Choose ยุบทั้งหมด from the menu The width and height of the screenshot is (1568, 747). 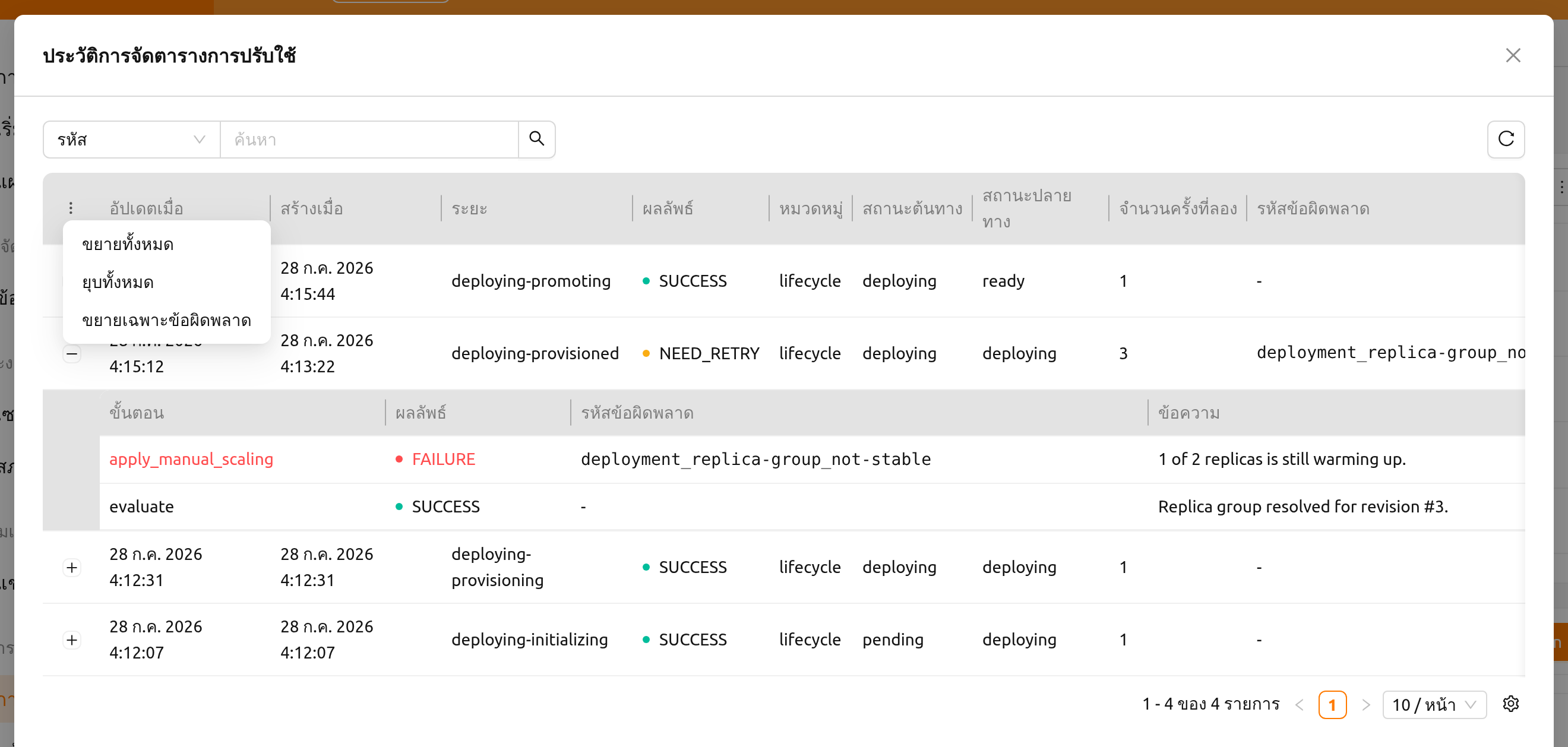point(167,282)
